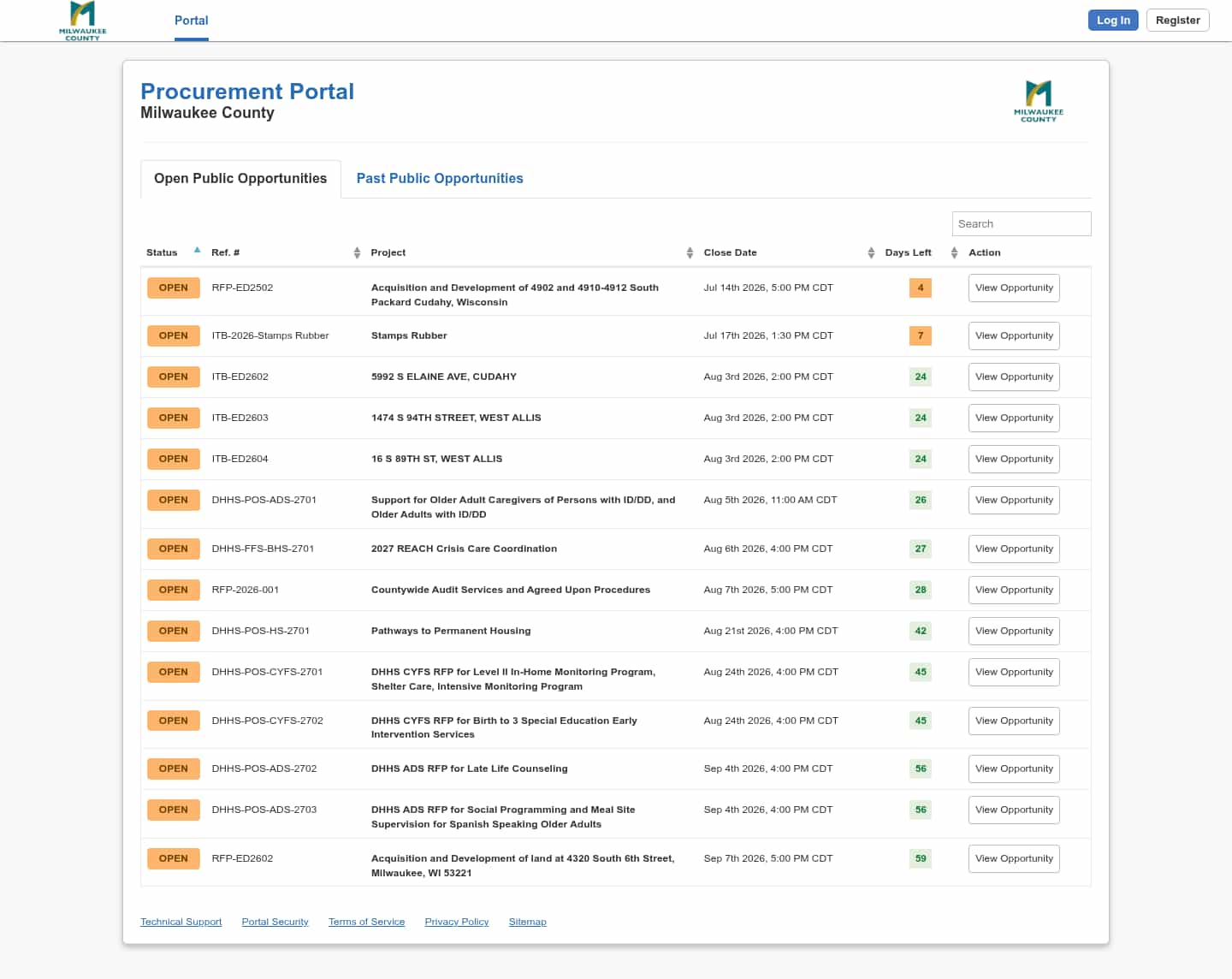Click the Log In button
This screenshot has height=979, width=1232.
(x=1113, y=21)
